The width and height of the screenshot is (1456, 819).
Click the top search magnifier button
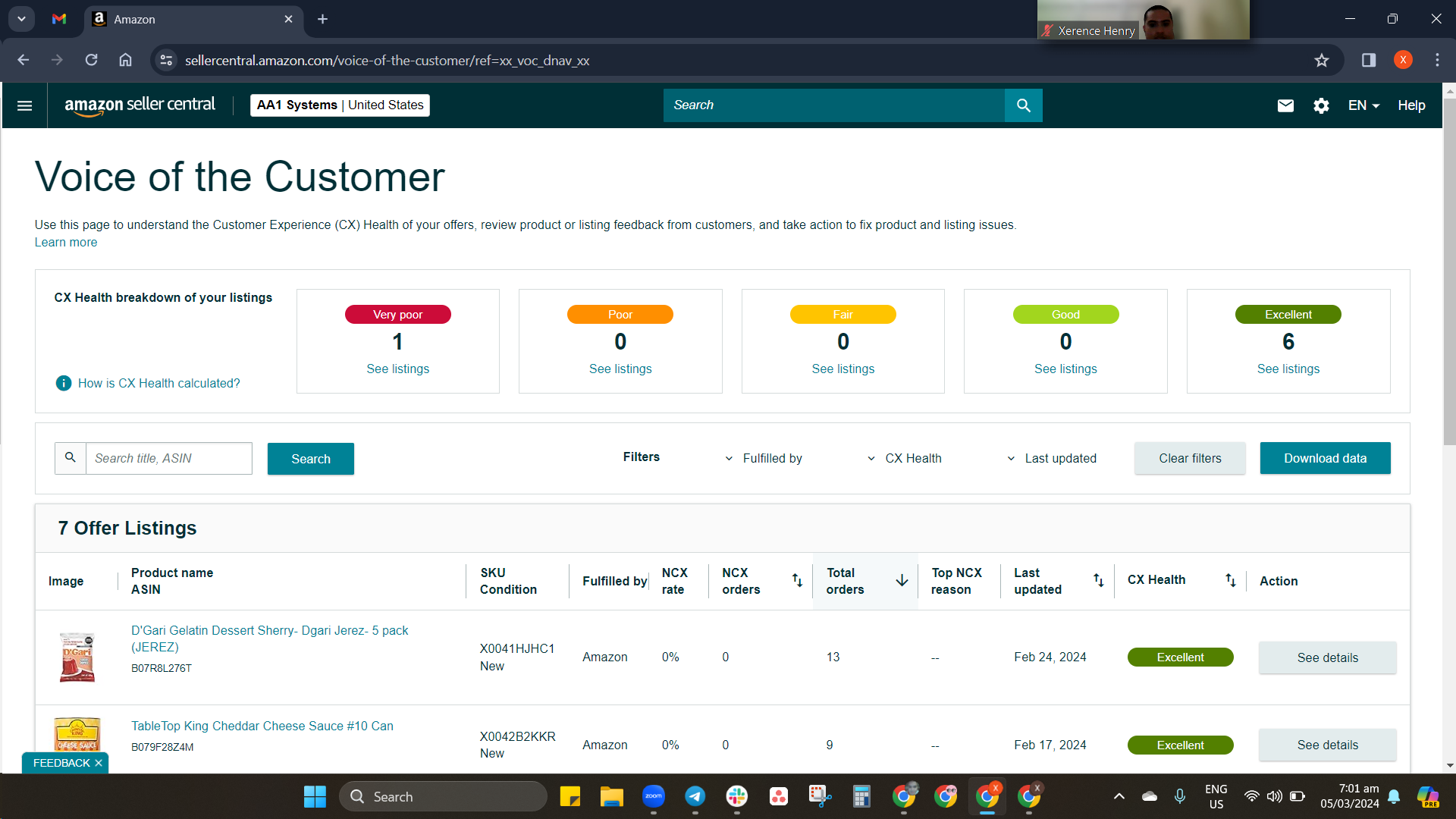point(1023,105)
